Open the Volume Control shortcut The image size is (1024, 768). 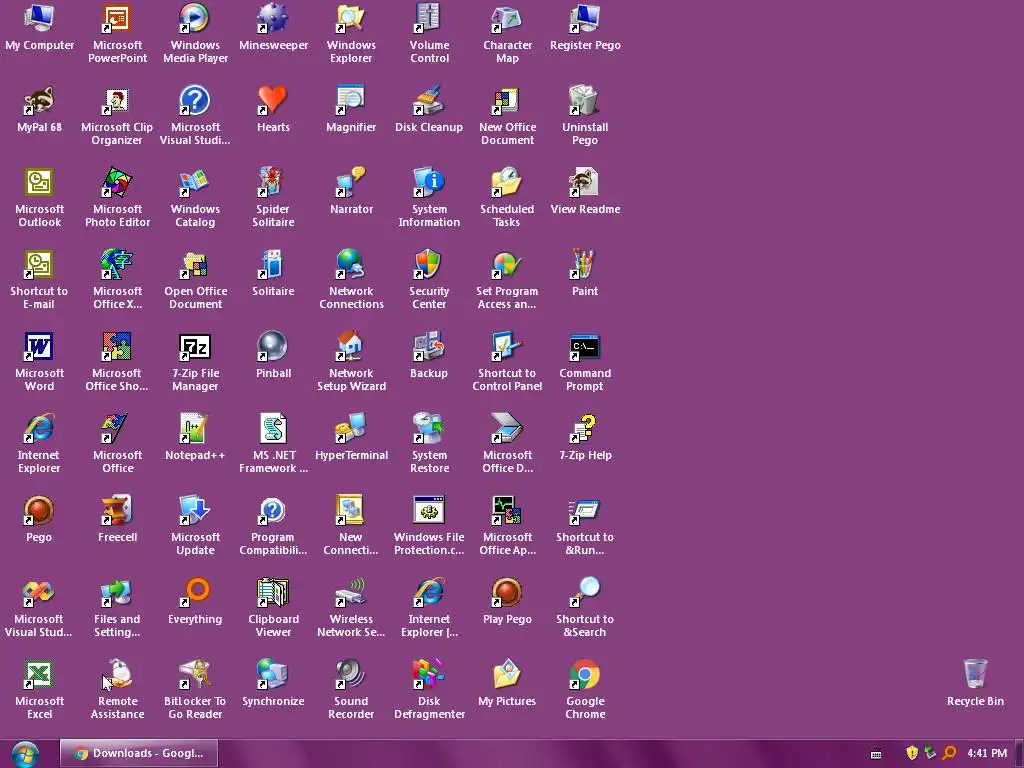pyautogui.click(x=429, y=19)
